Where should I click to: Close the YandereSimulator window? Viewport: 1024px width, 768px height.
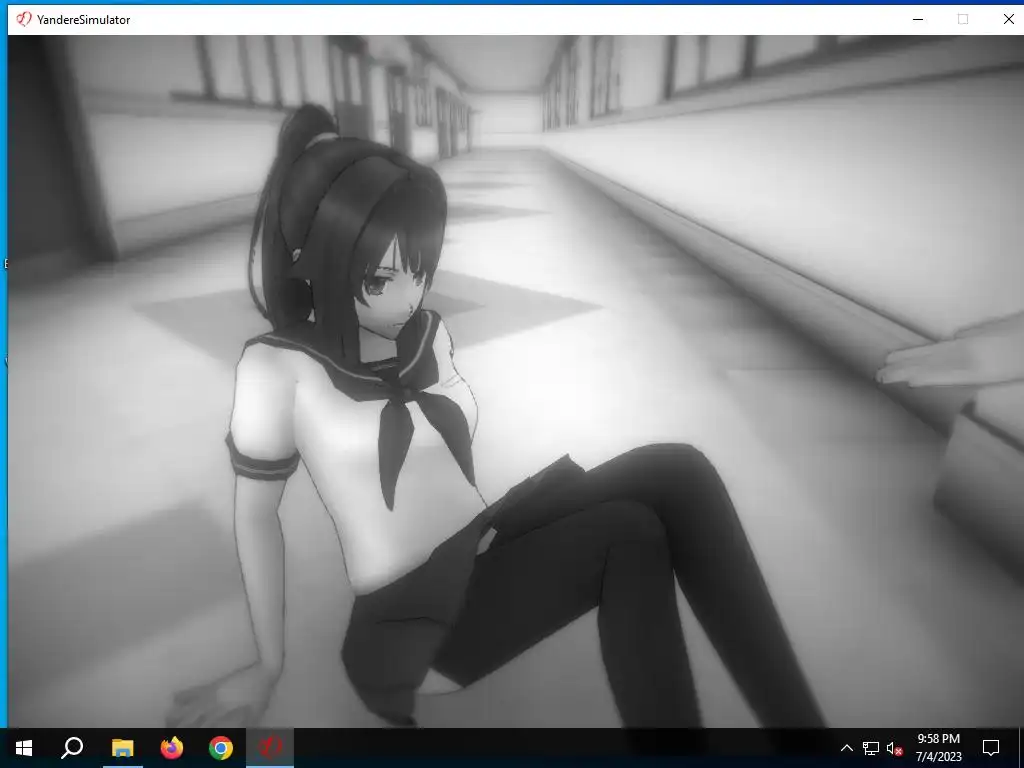(x=1008, y=19)
